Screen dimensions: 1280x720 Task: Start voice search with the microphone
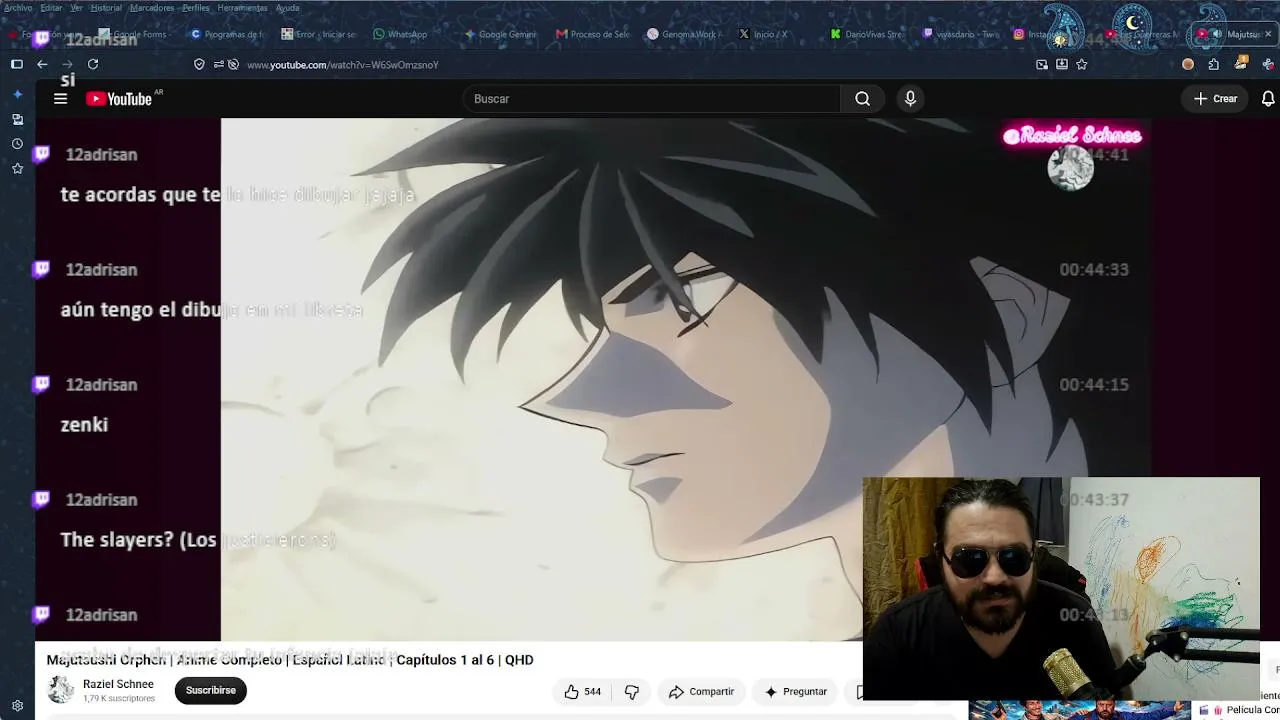pos(910,99)
